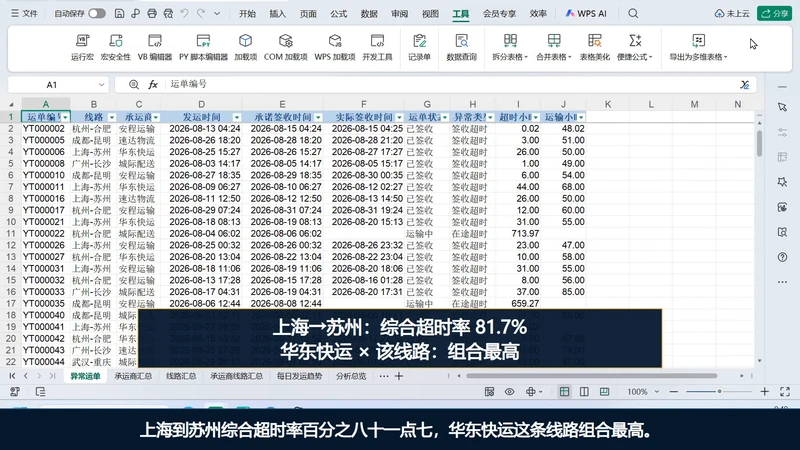This screenshot has width=800, height=450.
Task: Switch to the 公式 ribbon tab
Action: click(338, 14)
